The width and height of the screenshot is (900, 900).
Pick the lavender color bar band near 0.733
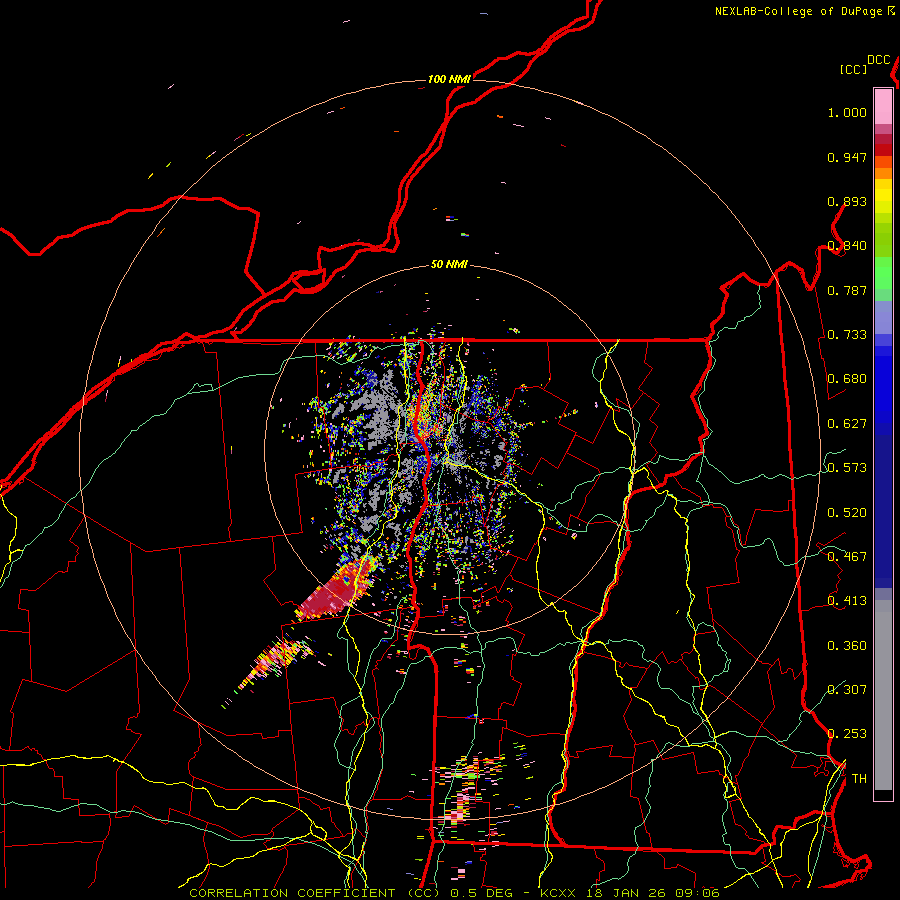(x=883, y=318)
